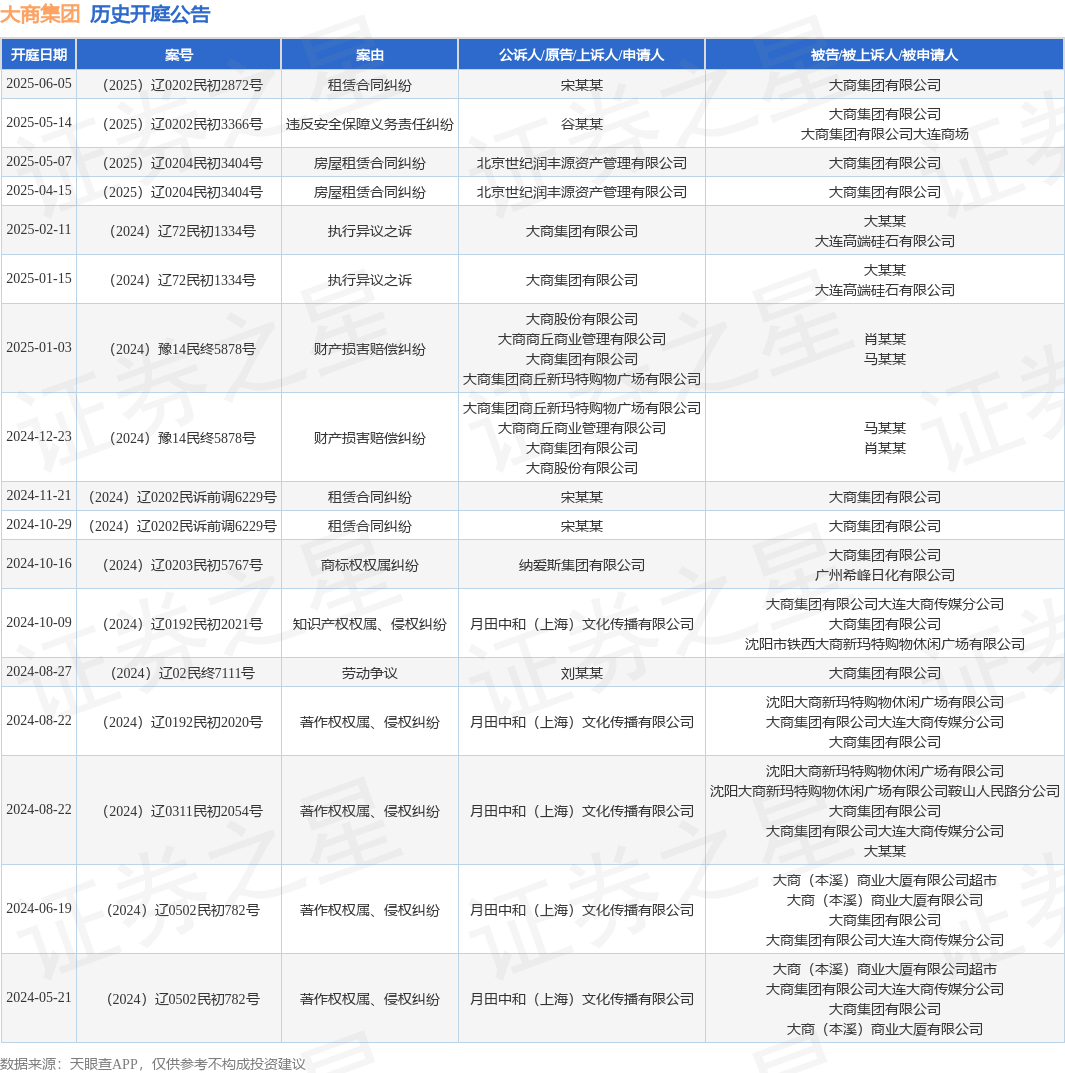Click the date cell 2024-10-16

(39, 563)
